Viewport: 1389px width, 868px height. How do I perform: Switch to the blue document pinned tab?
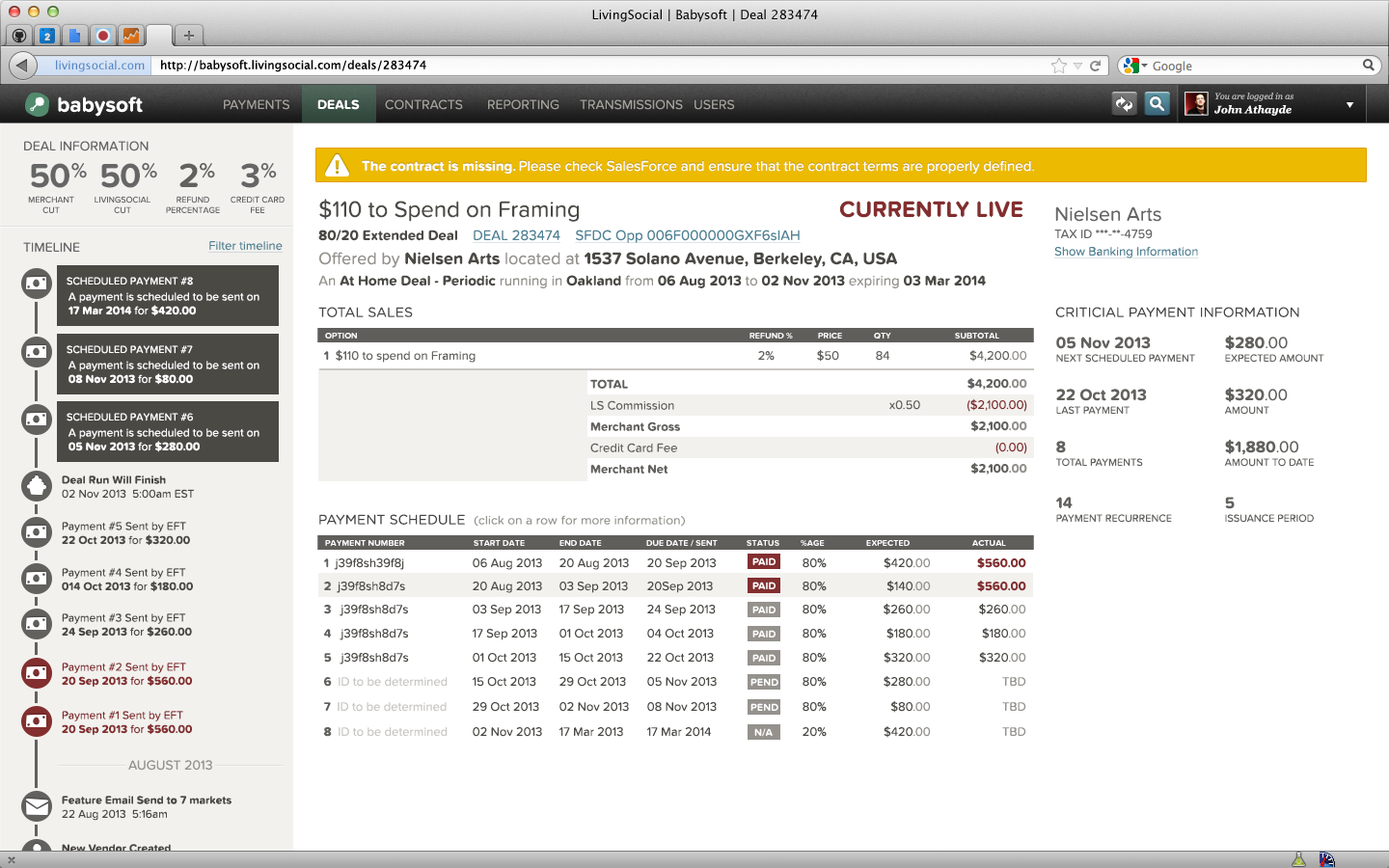[x=75, y=36]
